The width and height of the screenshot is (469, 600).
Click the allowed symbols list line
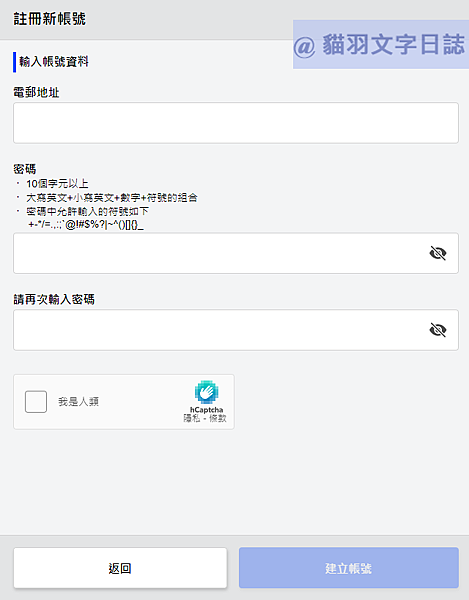point(86,225)
